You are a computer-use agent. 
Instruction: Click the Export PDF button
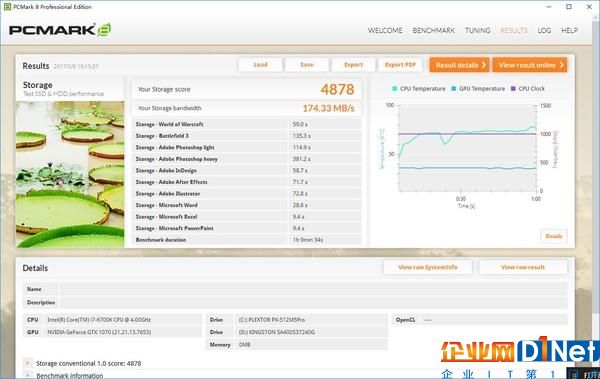pyautogui.click(x=400, y=65)
